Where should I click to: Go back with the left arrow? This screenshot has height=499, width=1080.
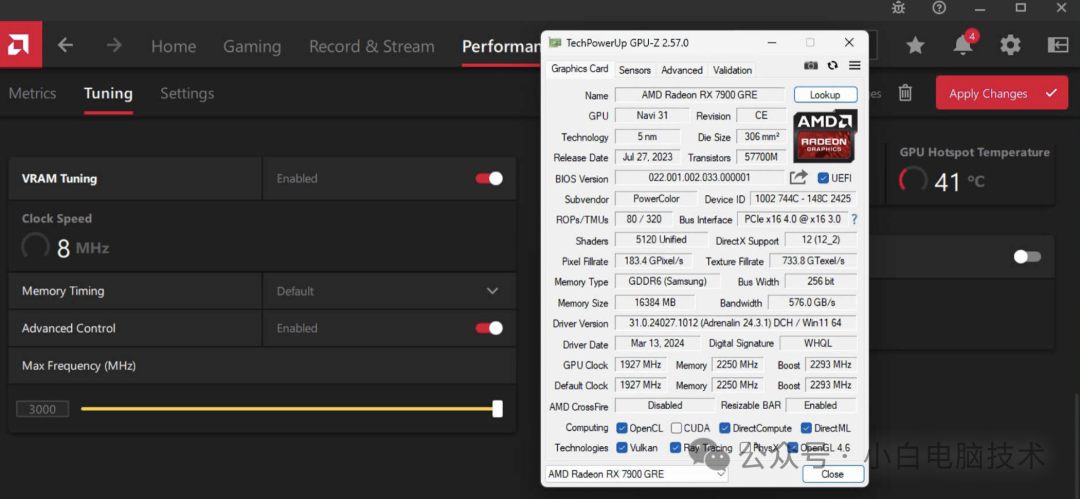point(65,45)
